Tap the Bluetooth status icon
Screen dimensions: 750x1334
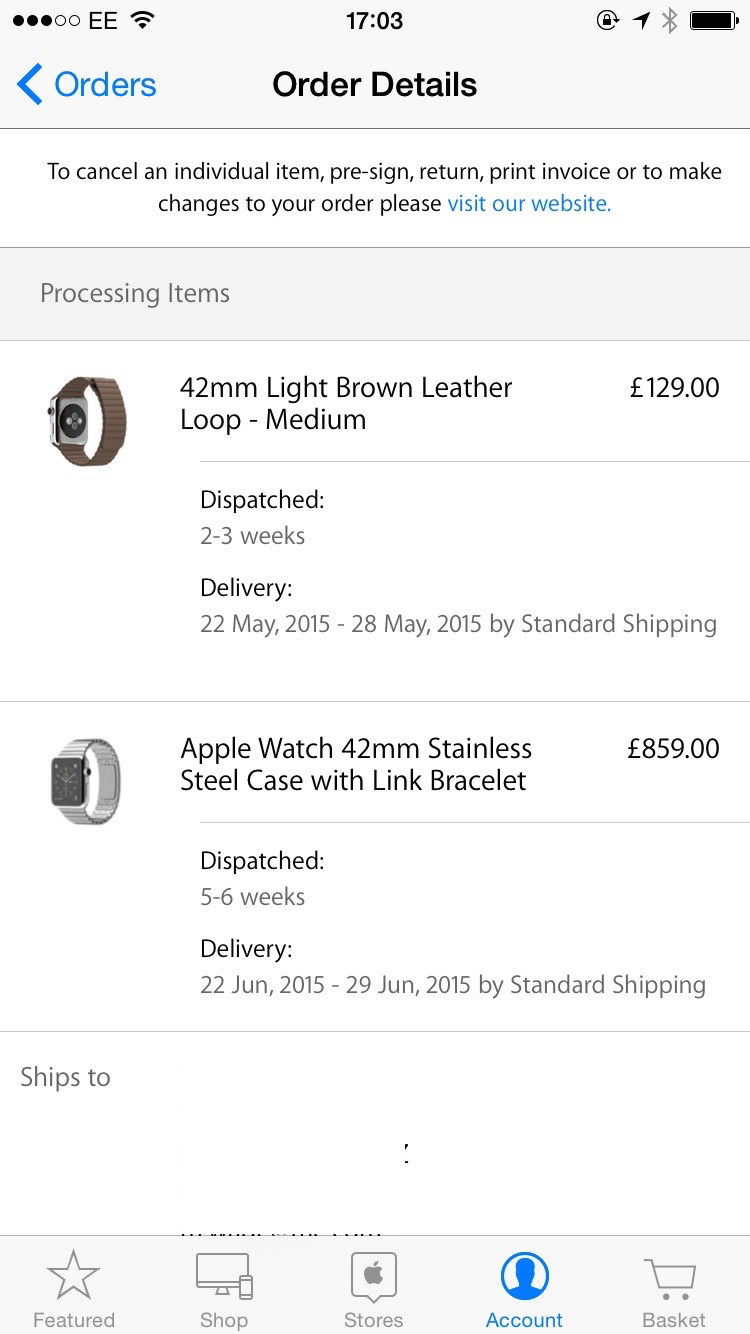pos(670,20)
